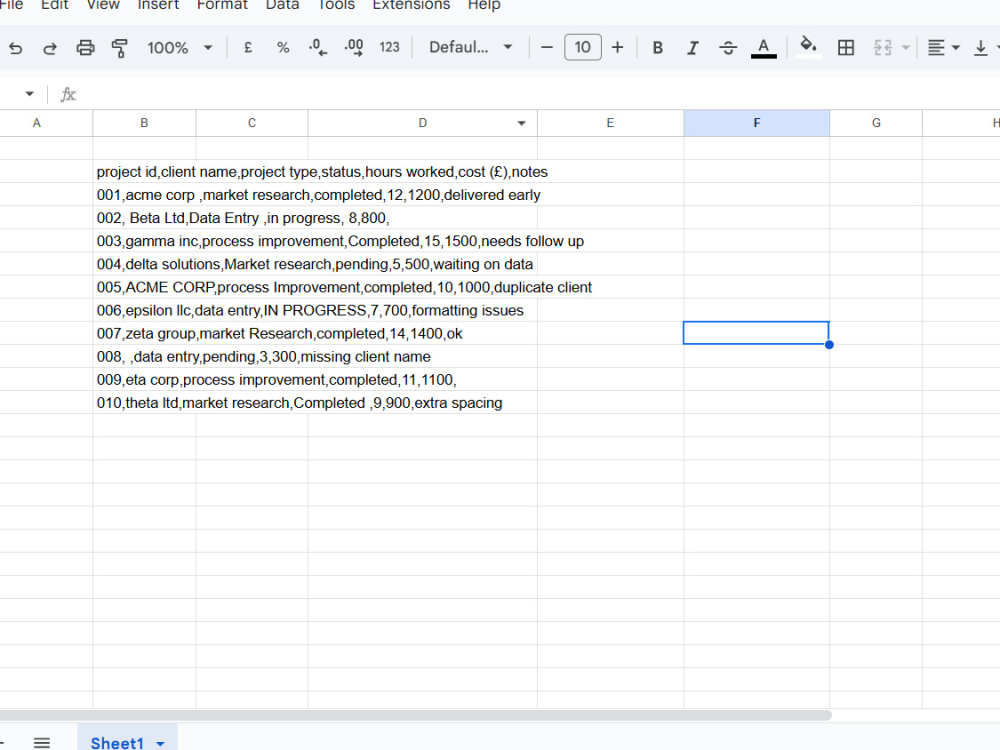Print the spreadsheet via printer icon
This screenshot has width=1000, height=750.
85,48
